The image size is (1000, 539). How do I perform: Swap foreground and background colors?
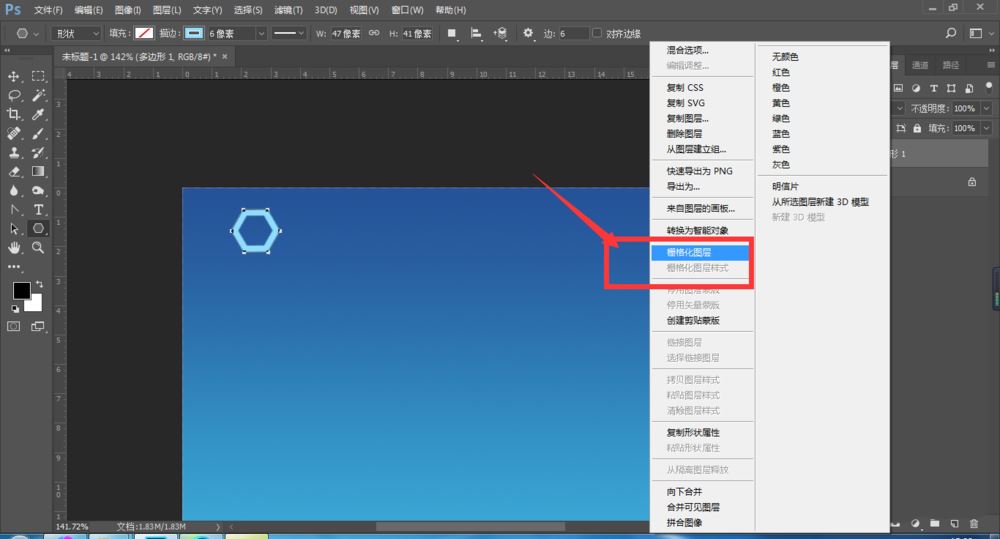pos(40,284)
